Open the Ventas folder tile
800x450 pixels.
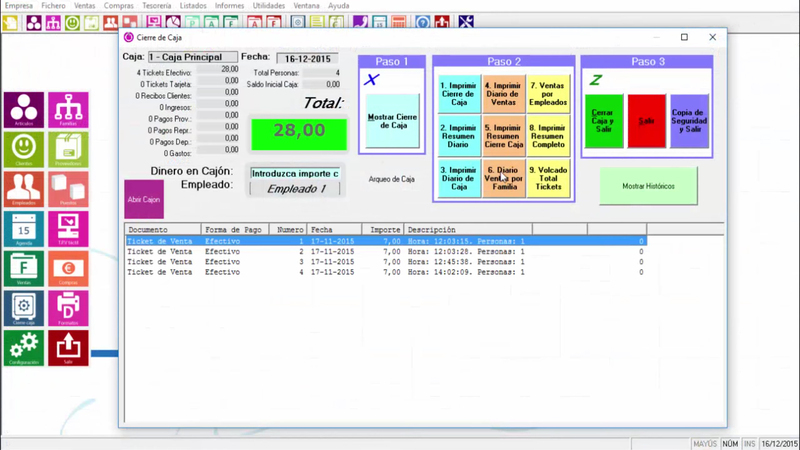pyautogui.click(x=24, y=268)
